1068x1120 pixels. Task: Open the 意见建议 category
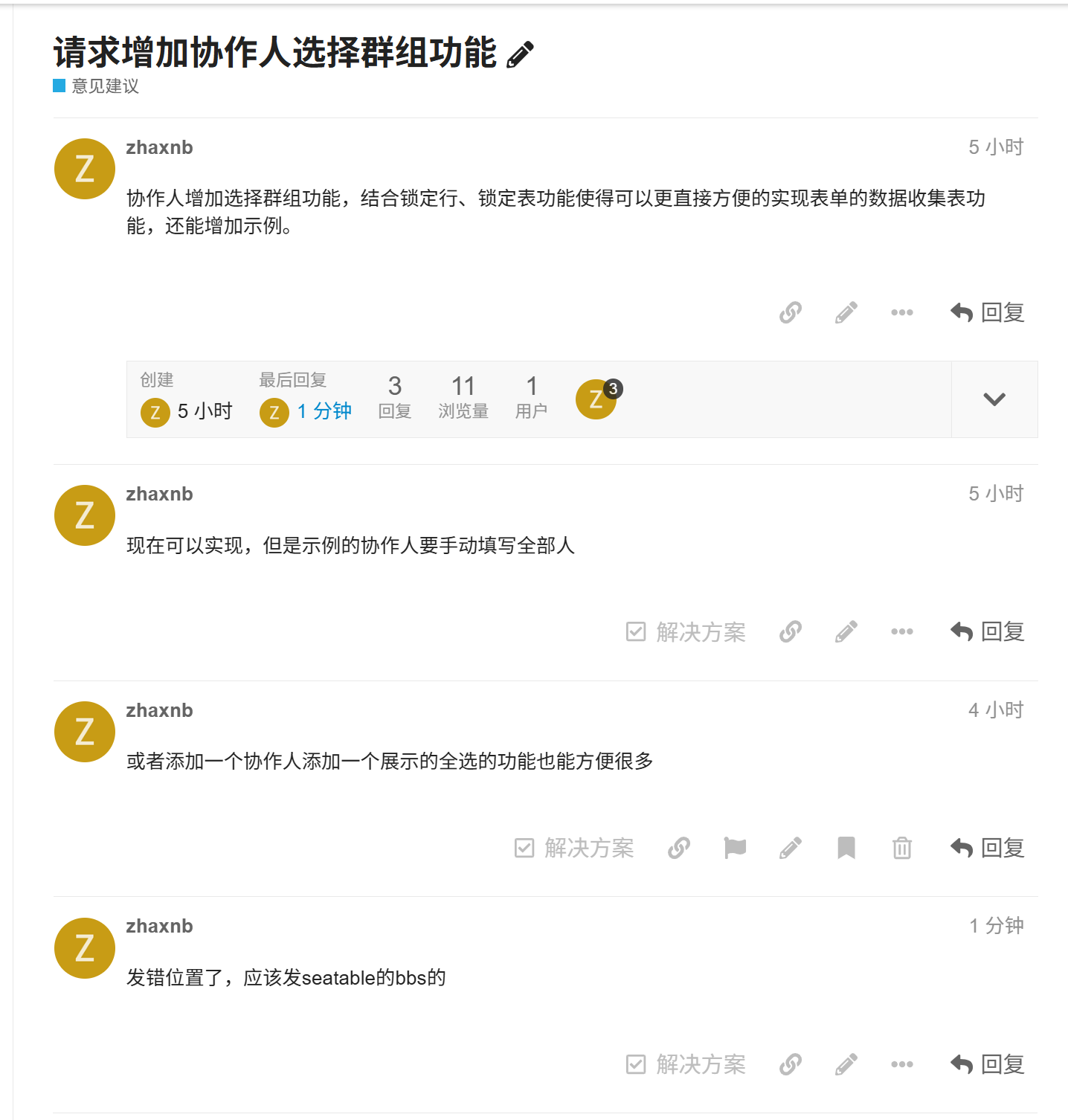click(105, 86)
